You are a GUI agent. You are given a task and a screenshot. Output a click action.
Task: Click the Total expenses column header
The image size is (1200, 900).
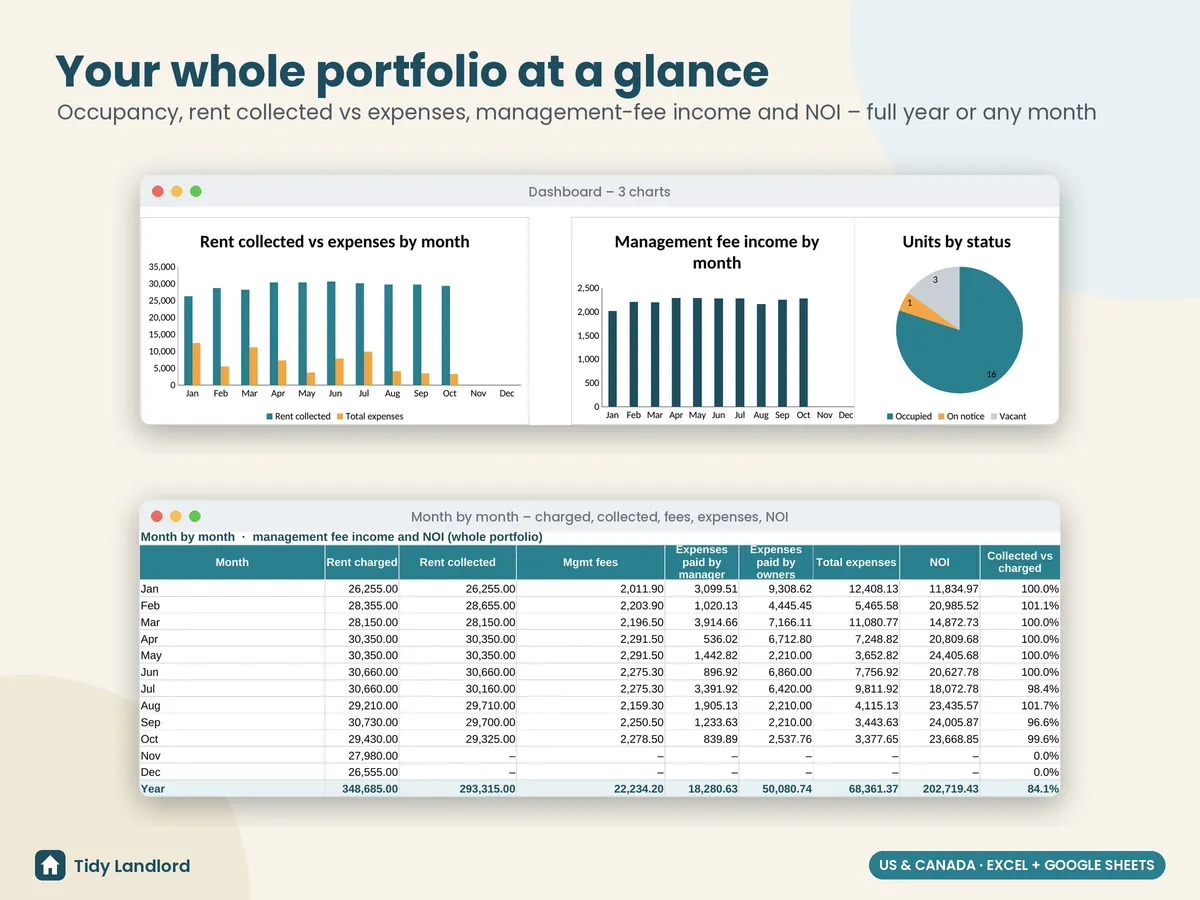[856, 562]
